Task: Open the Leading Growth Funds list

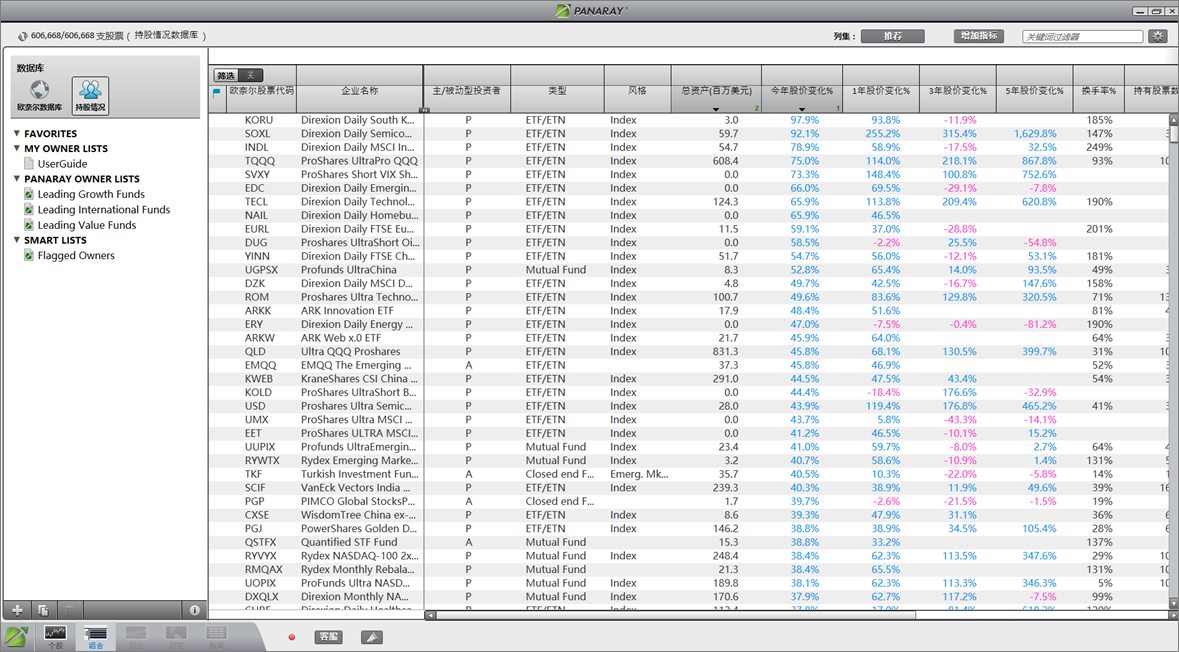Action: tap(91, 194)
